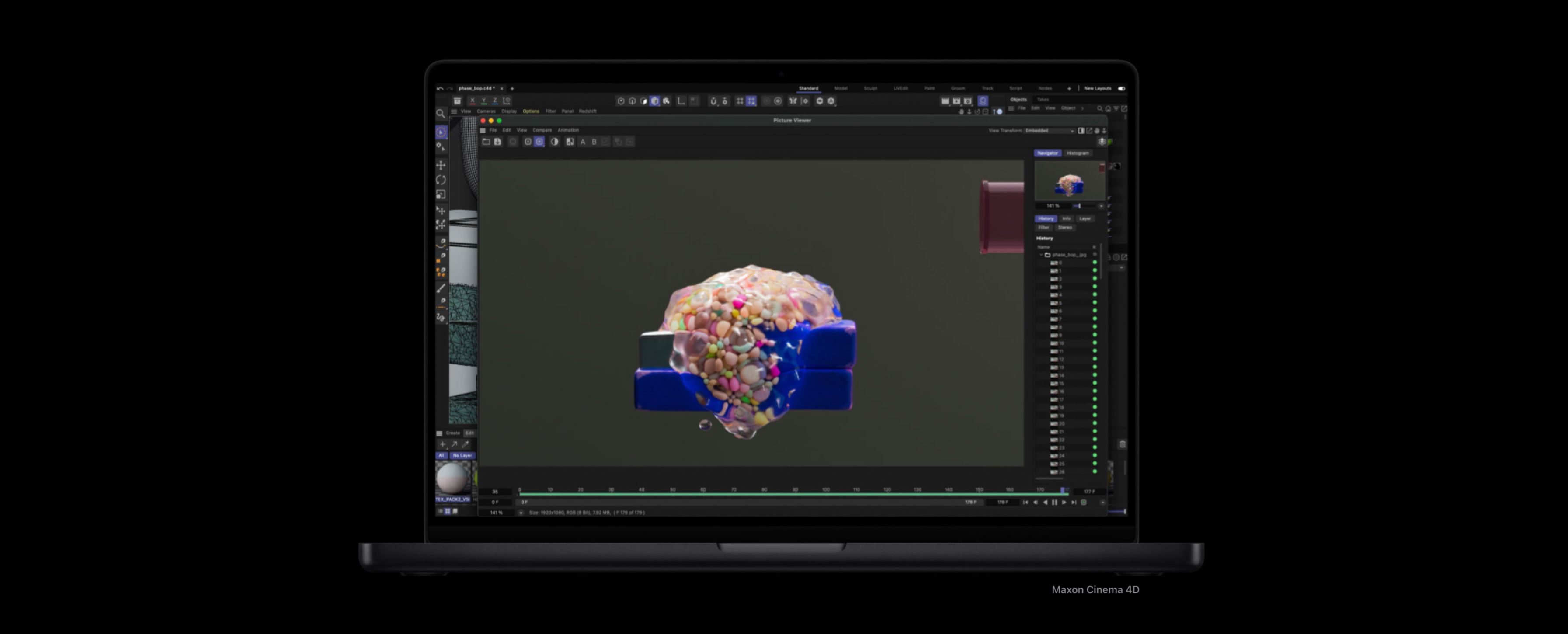Open the Filter tab in Picture Viewer

point(1044,228)
